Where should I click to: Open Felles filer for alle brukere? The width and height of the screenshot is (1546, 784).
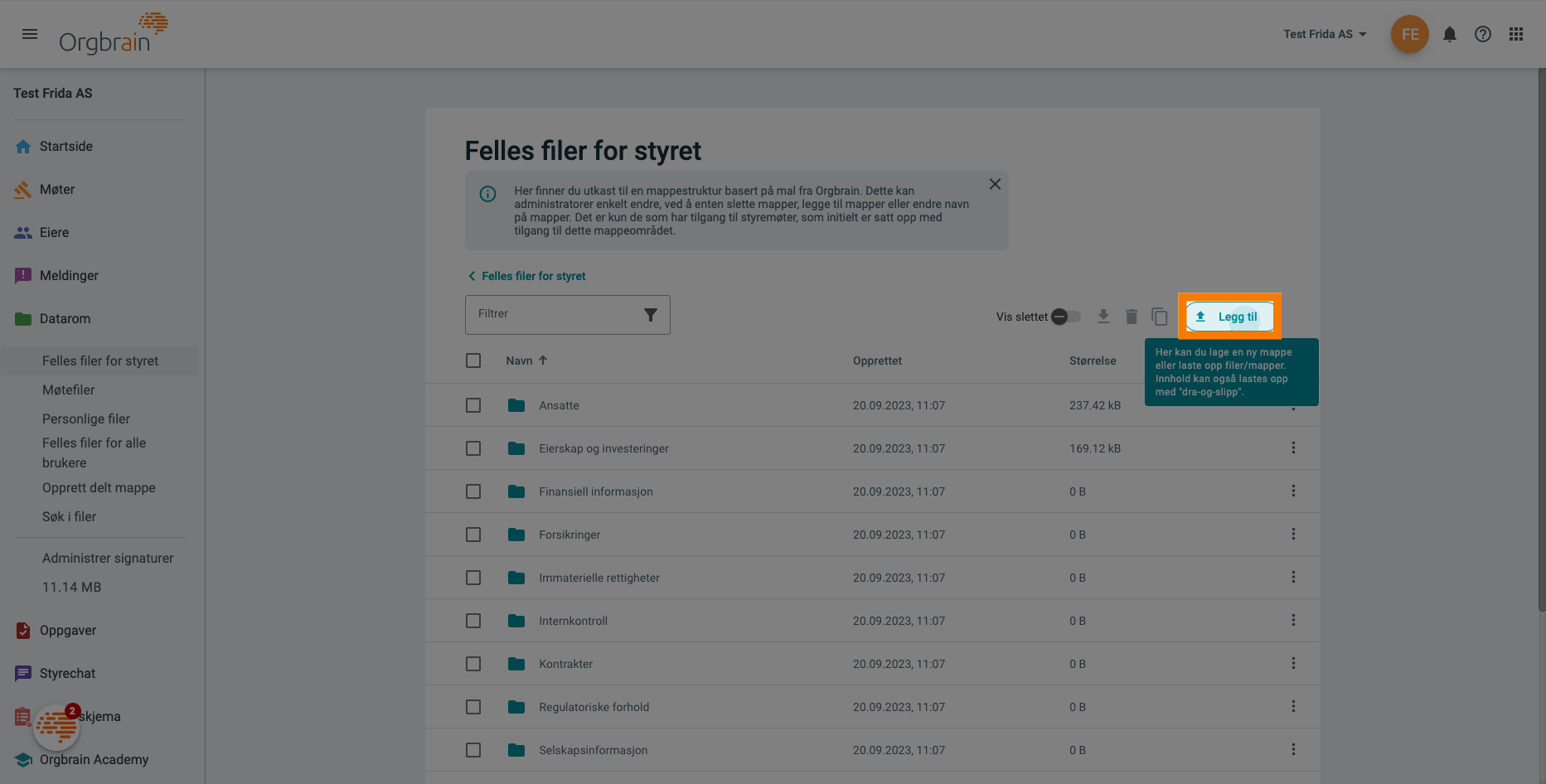(x=94, y=453)
